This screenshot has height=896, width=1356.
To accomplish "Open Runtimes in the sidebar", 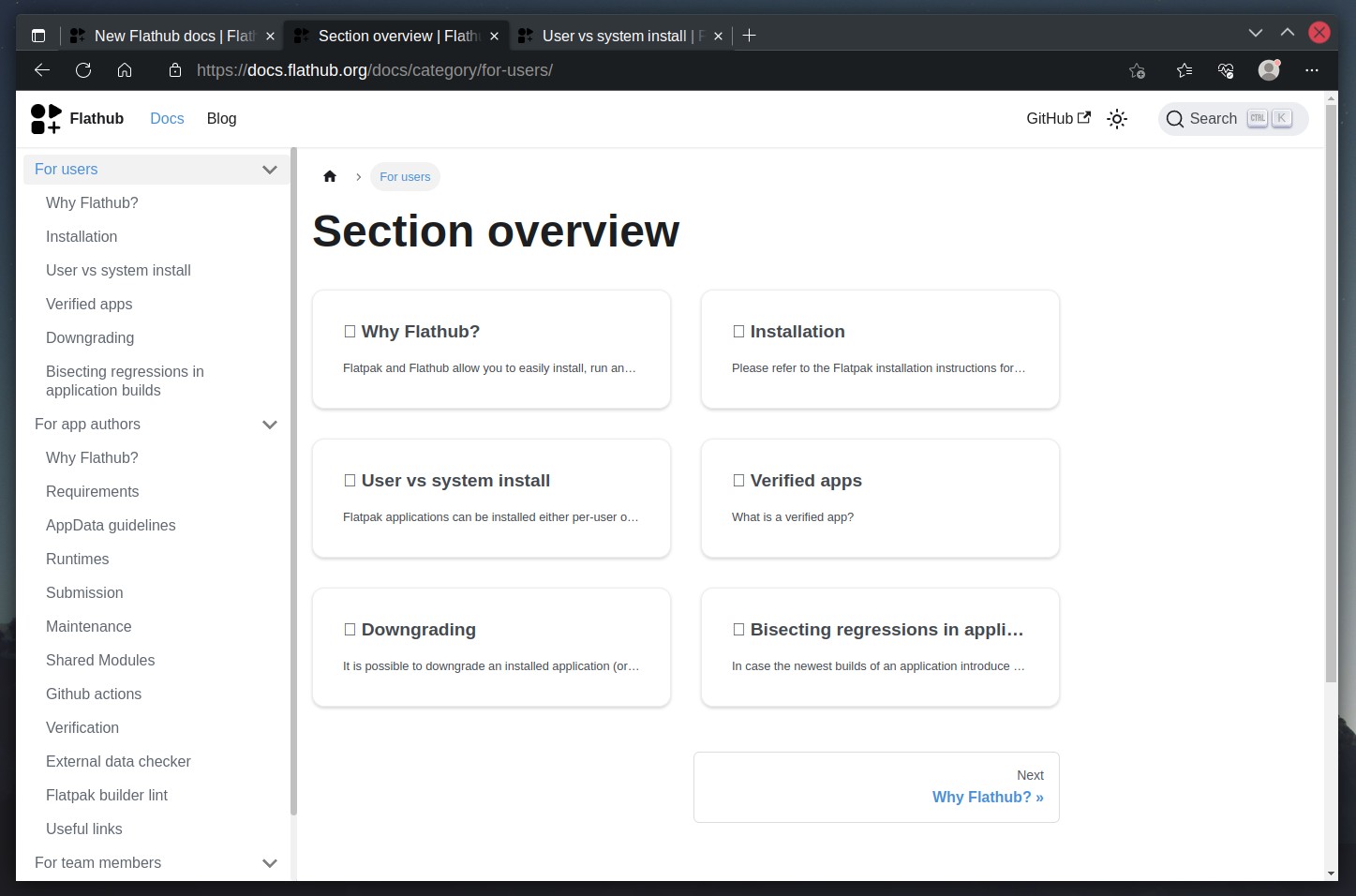I will 77,560.
